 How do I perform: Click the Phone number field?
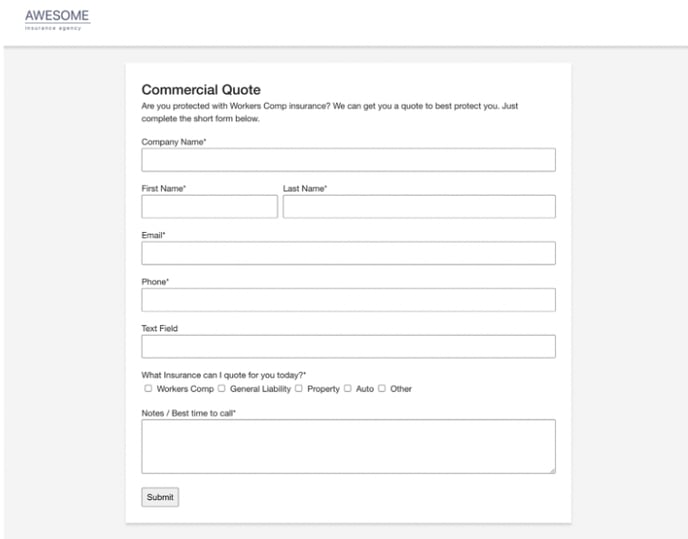coord(348,300)
